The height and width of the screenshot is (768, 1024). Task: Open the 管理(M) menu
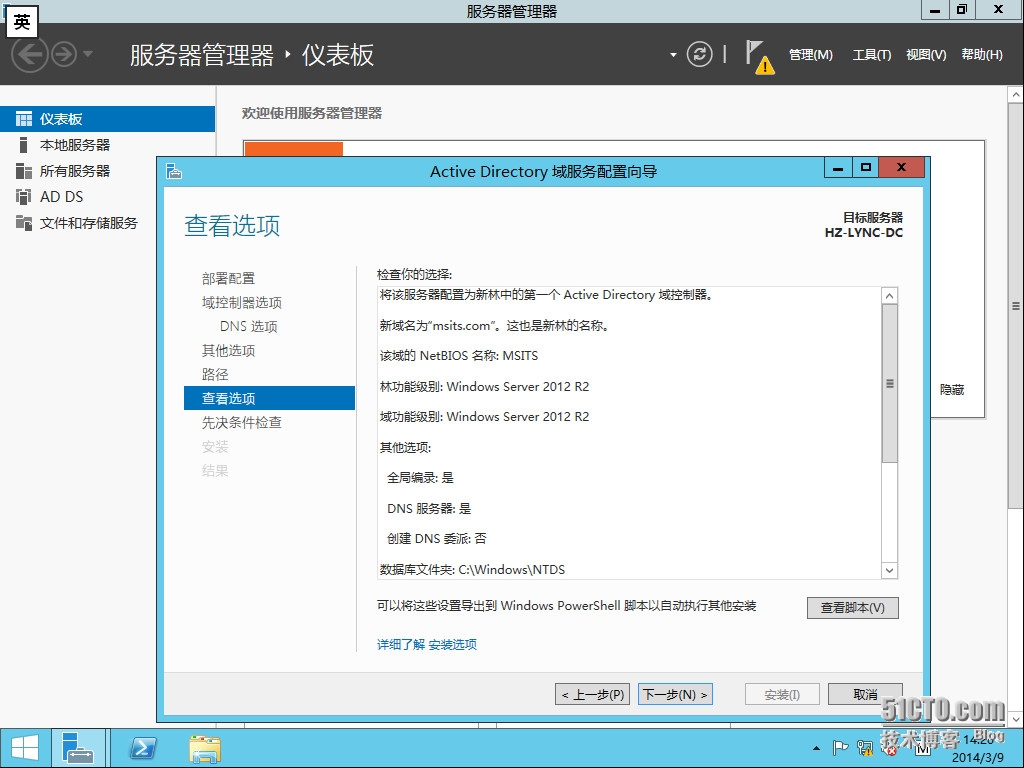coord(810,55)
